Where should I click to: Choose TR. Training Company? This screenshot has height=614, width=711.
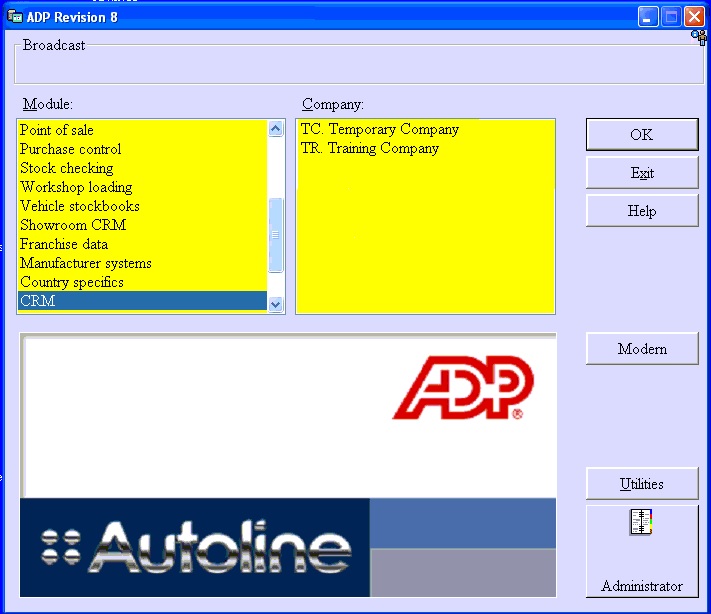tap(425, 148)
